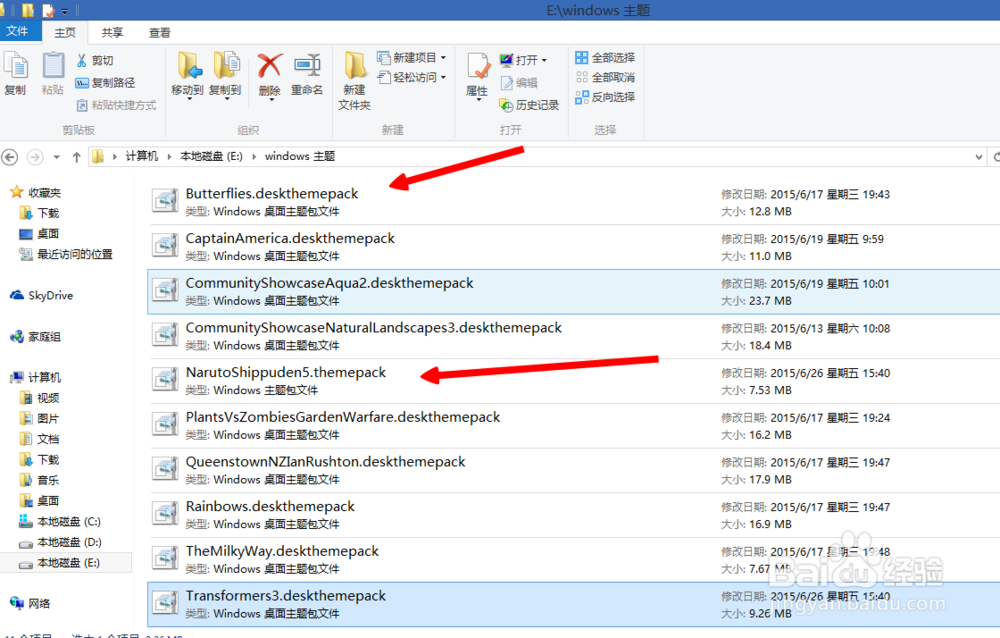Select QueenstownNZIanRushton.deskthemepack
The width and height of the screenshot is (1000, 638).
tap(573, 470)
